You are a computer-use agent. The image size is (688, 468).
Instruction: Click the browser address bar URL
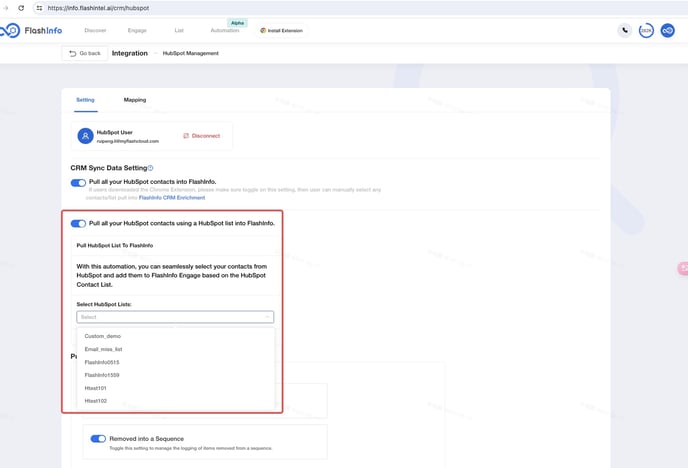(98, 8)
